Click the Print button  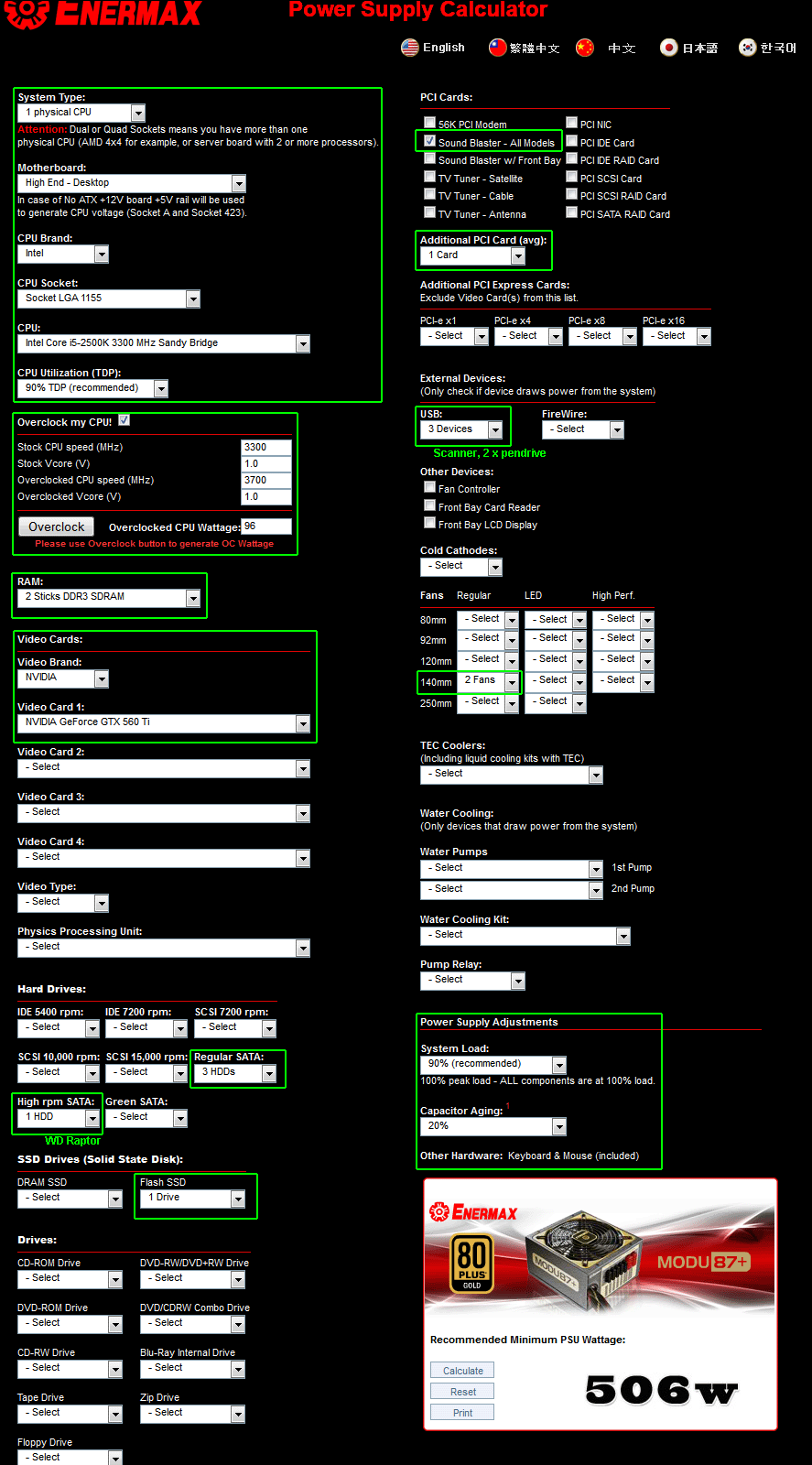click(462, 1413)
